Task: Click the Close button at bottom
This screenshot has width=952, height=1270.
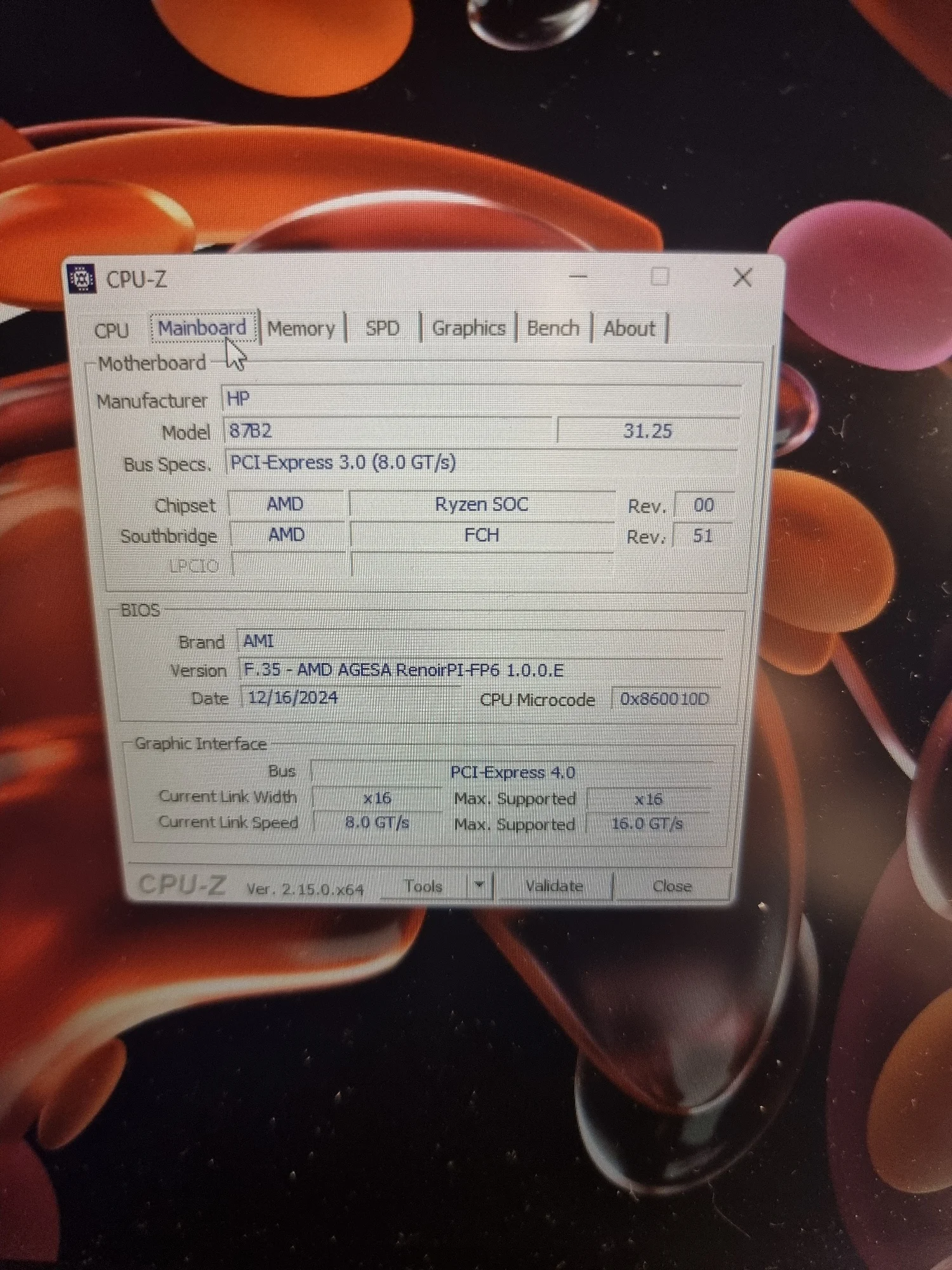Action: click(x=672, y=886)
